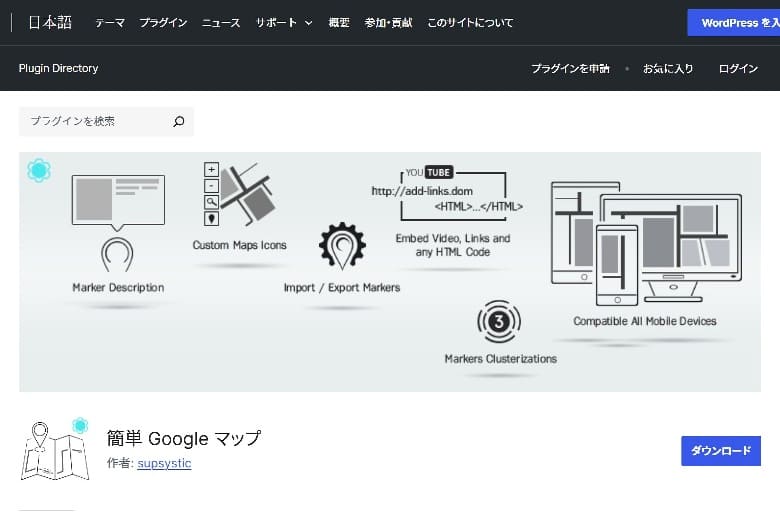Screen dimensions: 780x520
Task: Open the supsystic author link
Action: [x=164, y=463]
